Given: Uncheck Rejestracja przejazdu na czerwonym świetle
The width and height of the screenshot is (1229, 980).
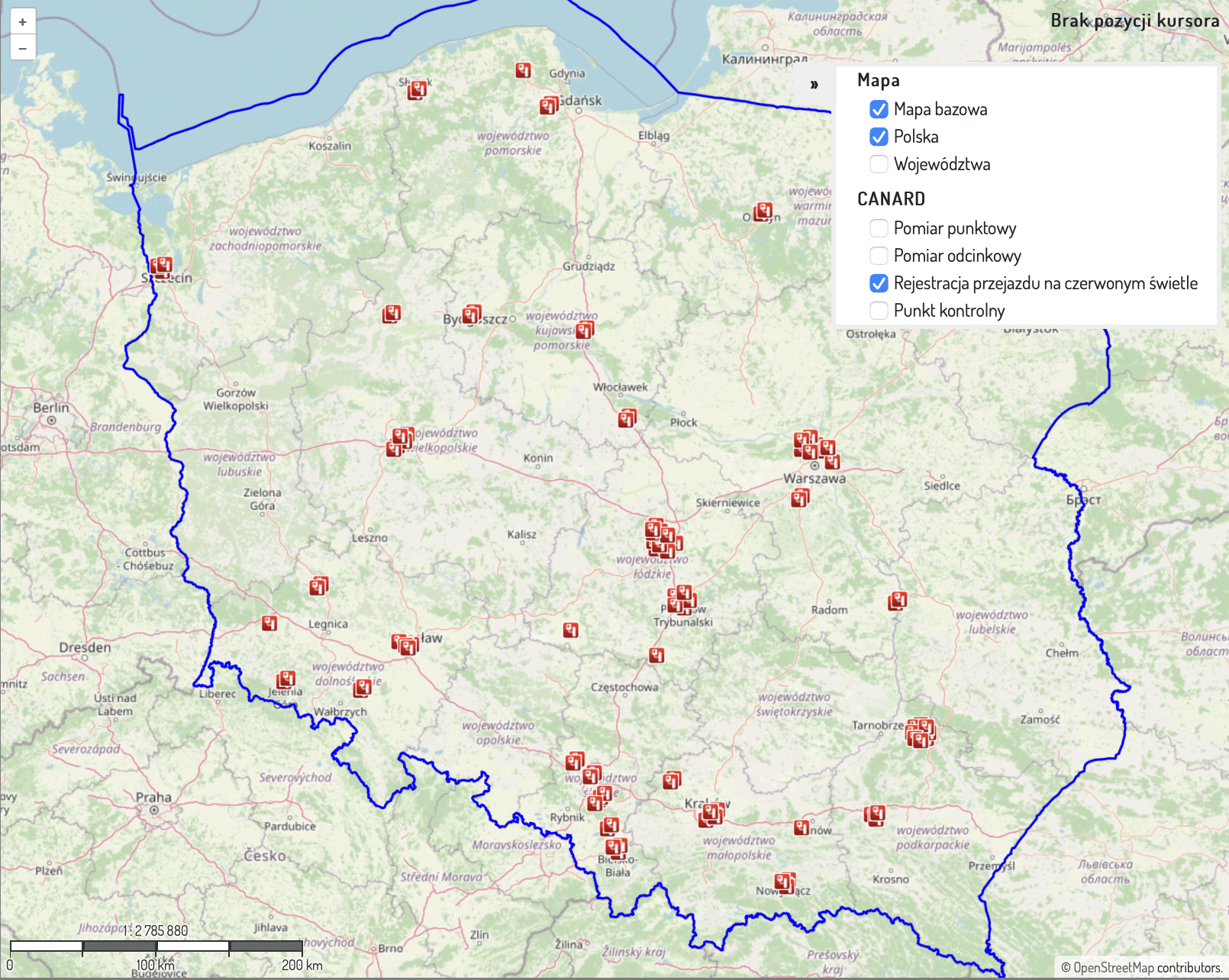Looking at the screenshot, I should click(x=879, y=283).
